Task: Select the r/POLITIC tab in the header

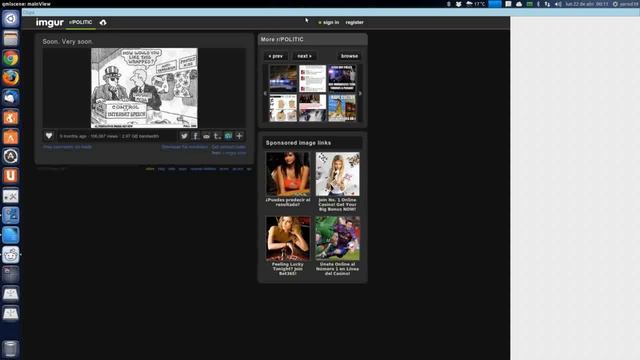Action: tap(80, 22)
